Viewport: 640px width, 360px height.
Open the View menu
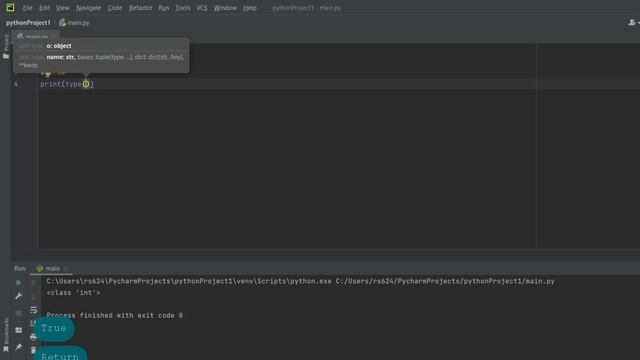tap(62, 8)
